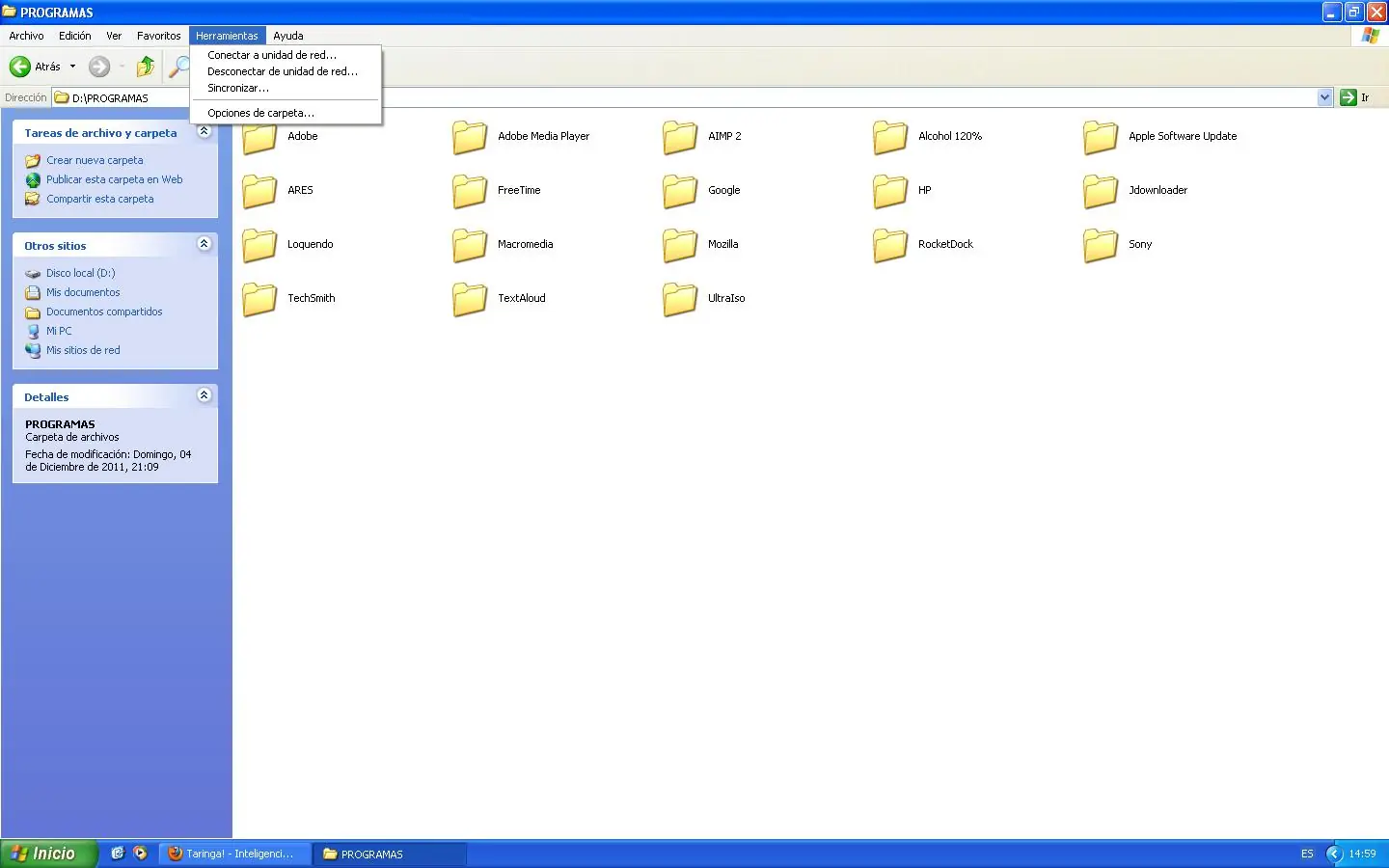Collapse the Otros sitios panel
Viewport: 1389px width, 868px height.
tap(204, 244)
